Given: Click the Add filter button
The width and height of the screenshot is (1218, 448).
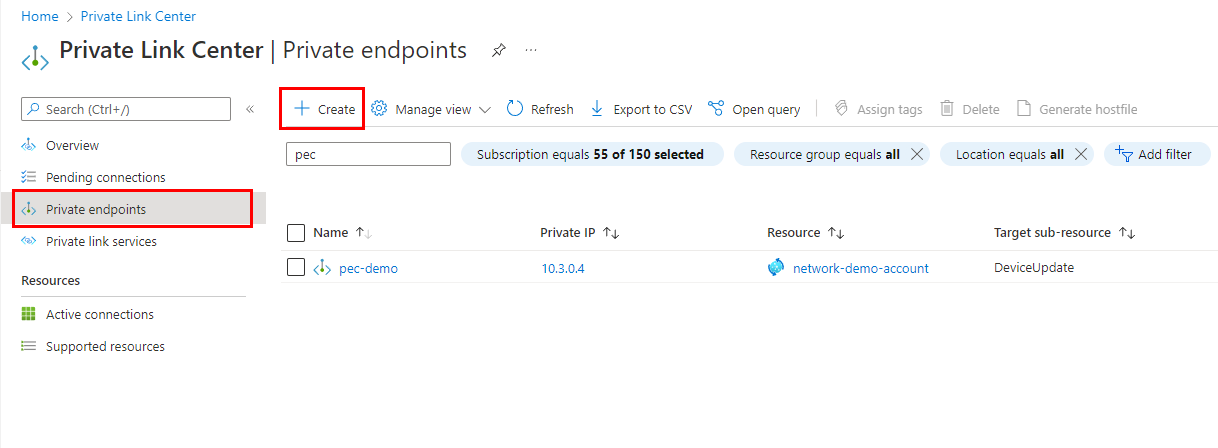Looking at the screenshot, I should [1156, 154].
